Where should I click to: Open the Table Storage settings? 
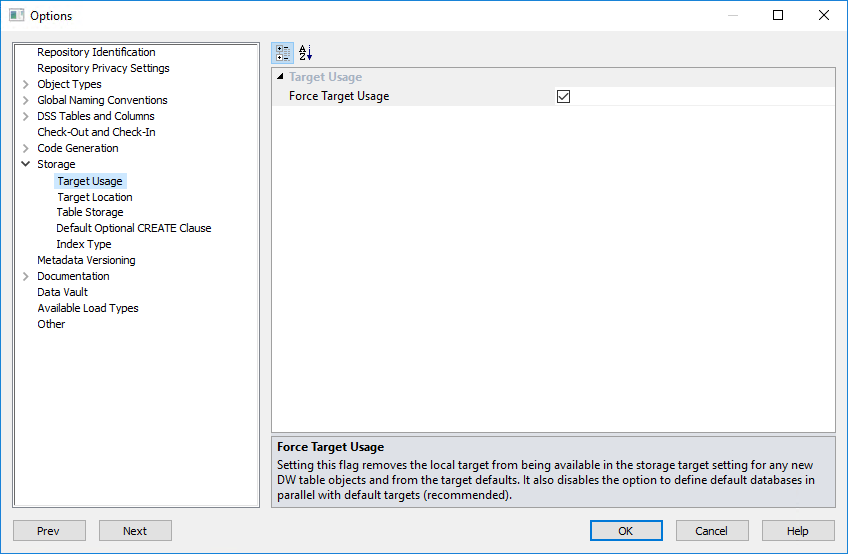[x=90, y=212]
